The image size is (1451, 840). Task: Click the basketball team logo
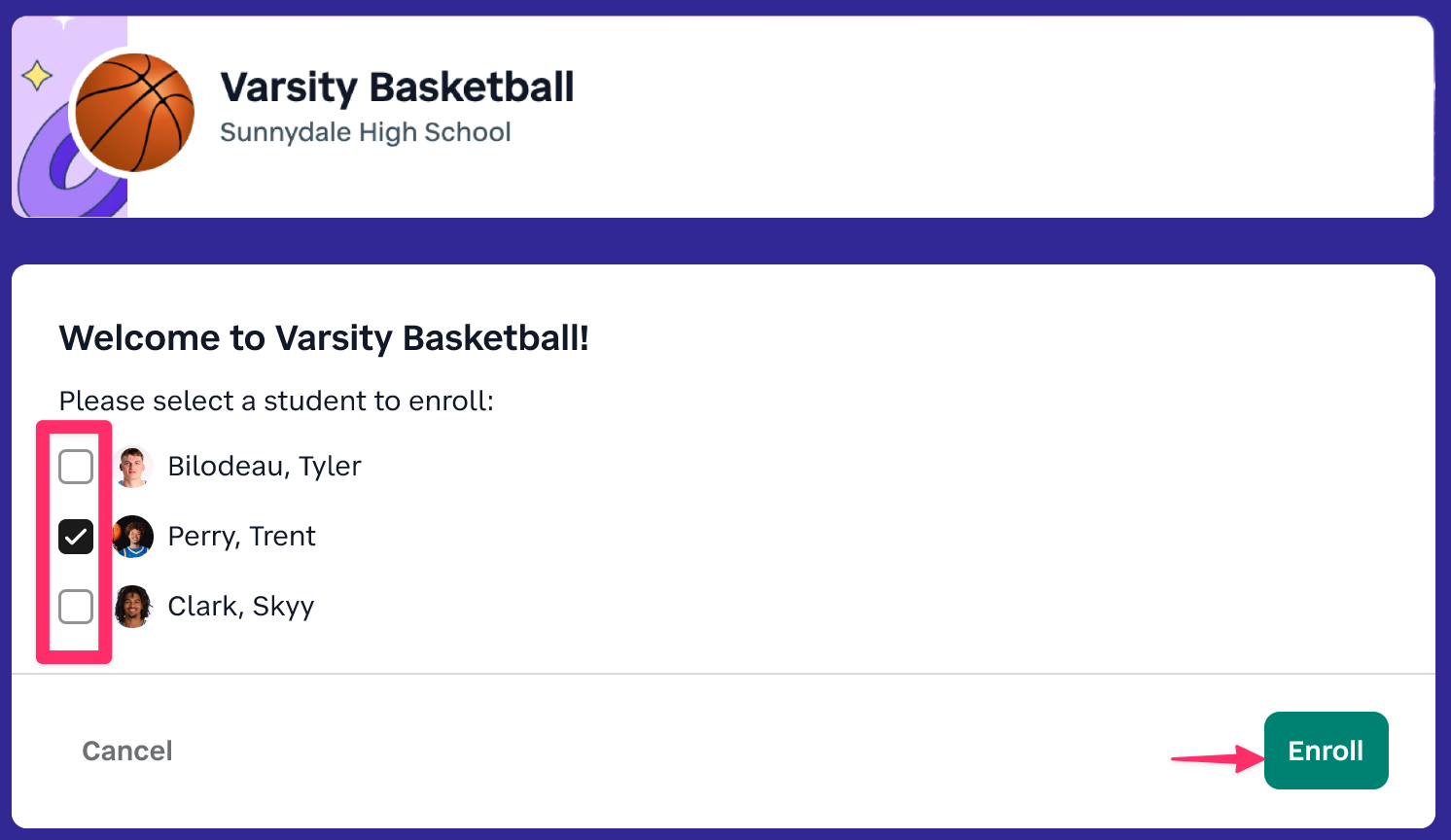pyautogui.click(x=135, y=113)
